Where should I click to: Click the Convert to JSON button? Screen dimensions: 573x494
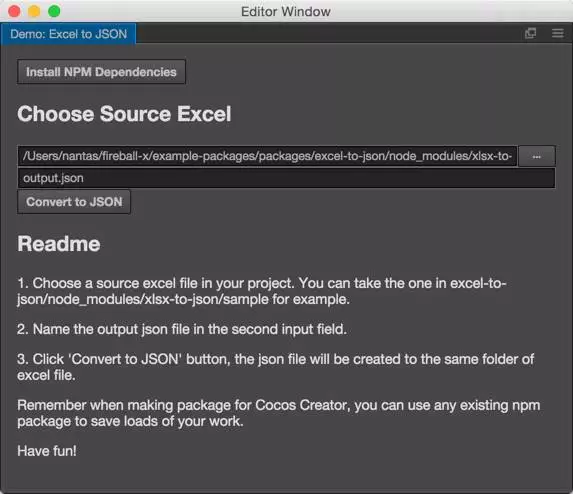click(x=74, y=202)
